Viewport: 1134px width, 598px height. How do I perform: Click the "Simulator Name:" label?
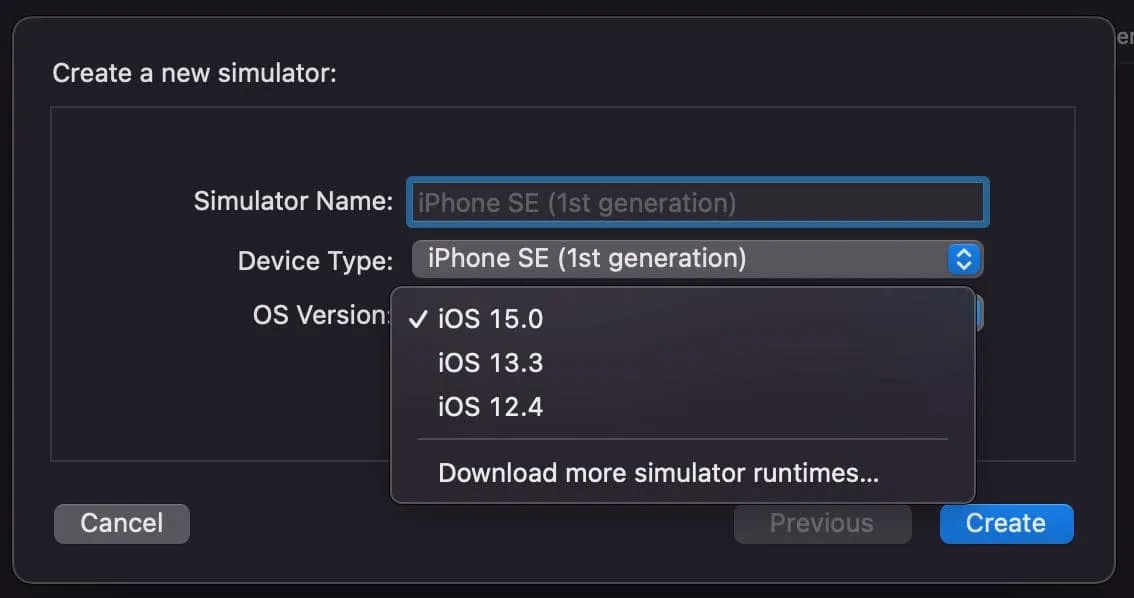[293, 201]
